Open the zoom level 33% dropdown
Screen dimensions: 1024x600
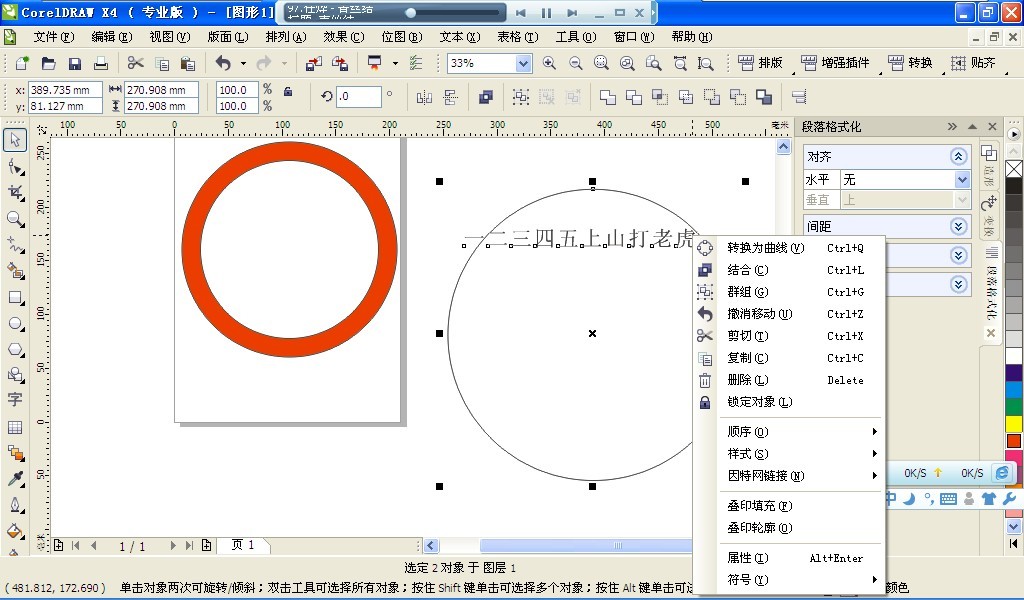[x=523, y=63]
